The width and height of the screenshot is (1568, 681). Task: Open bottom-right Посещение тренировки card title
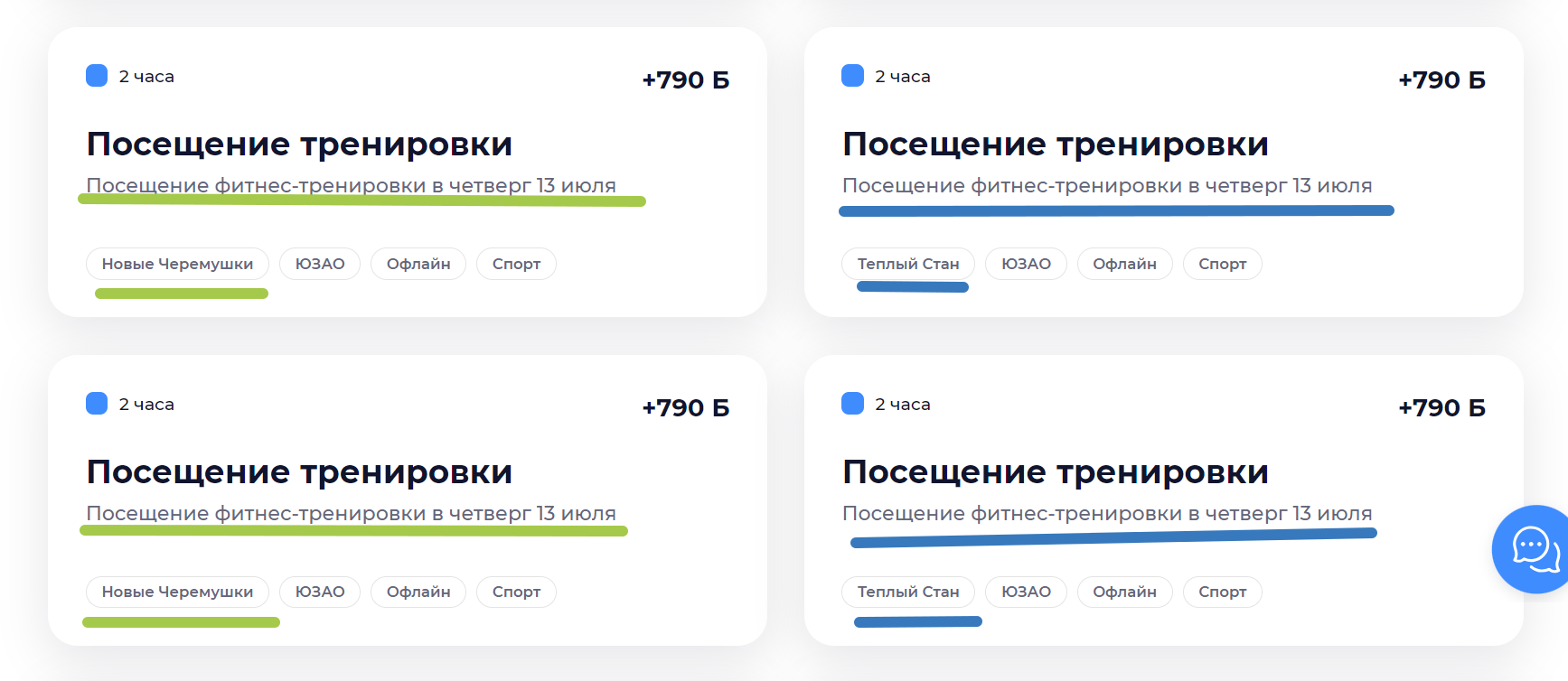click(x=1056, y=472)
